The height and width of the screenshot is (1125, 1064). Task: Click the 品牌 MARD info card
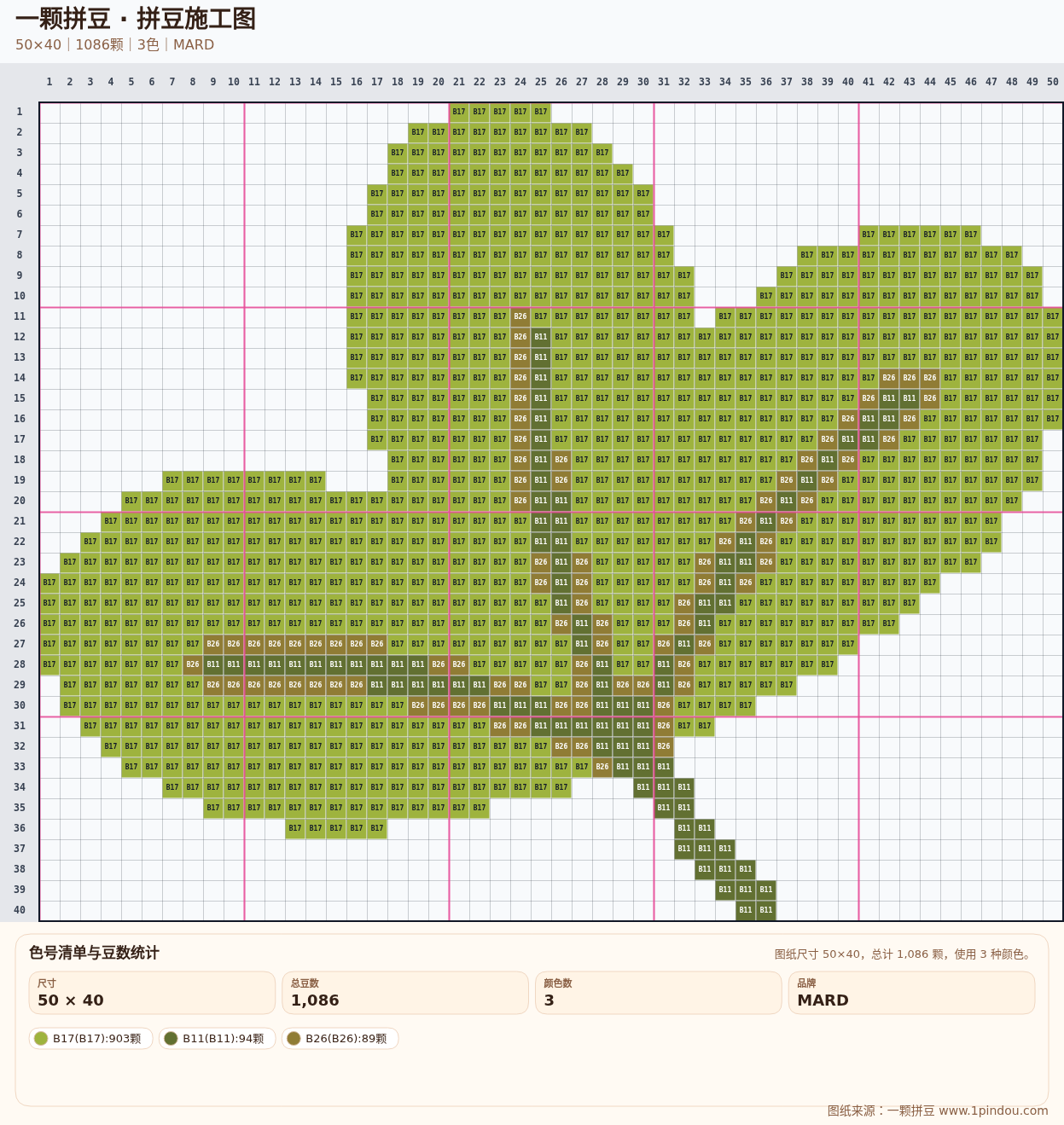[911, 993]
